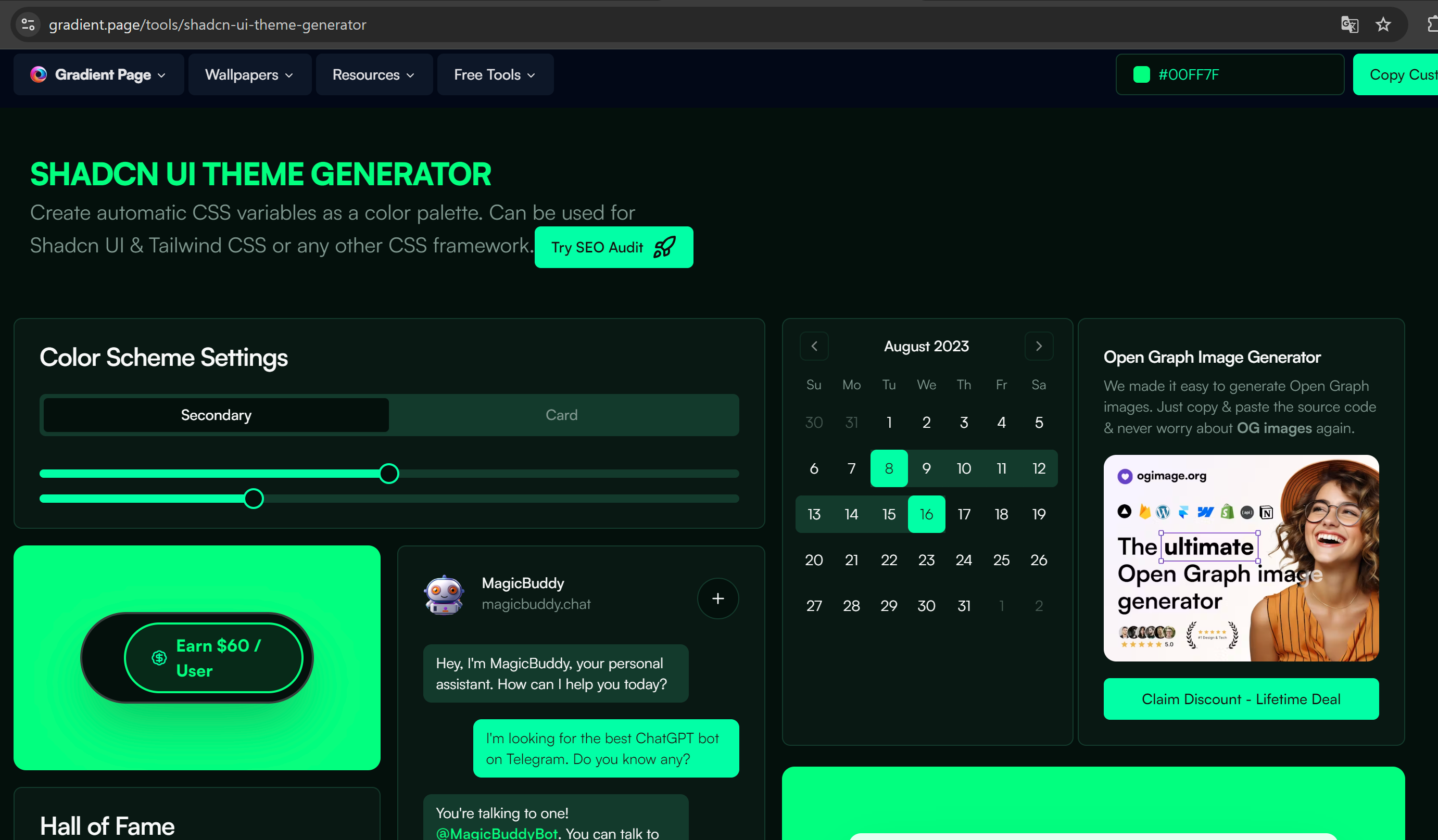Click Claim Discount - Lifetime Deal
Screen dimensions: 1438x840
1241,698
